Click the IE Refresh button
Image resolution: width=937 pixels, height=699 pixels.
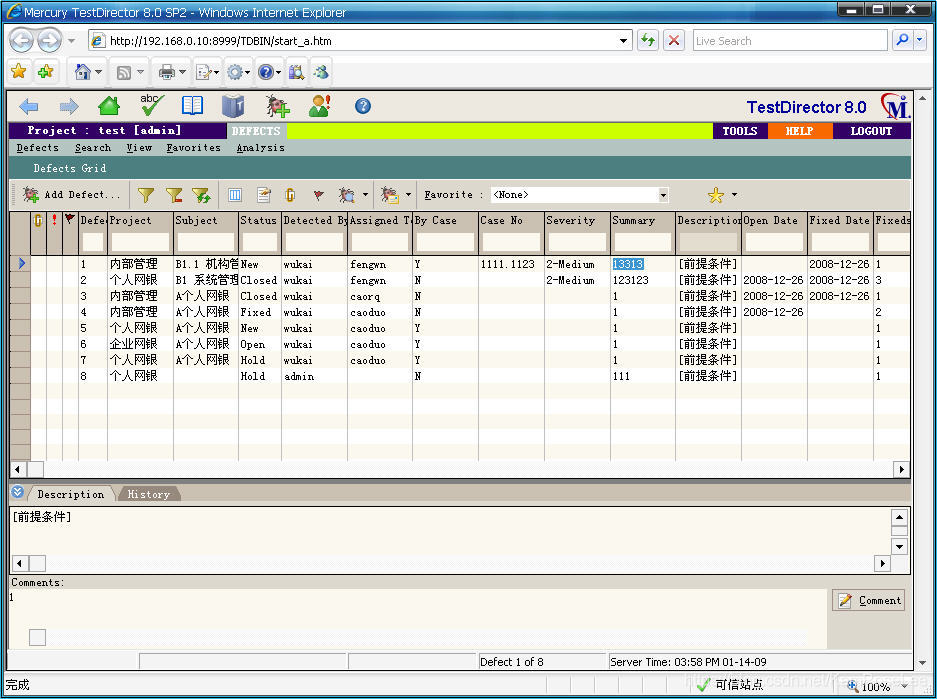[x=648, y=41]
